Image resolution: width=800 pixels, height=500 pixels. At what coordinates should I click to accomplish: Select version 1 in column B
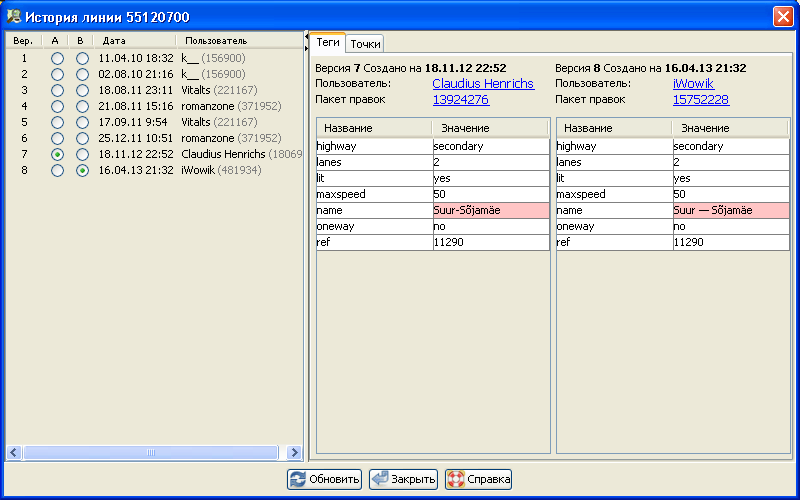[x=82, y=59]
